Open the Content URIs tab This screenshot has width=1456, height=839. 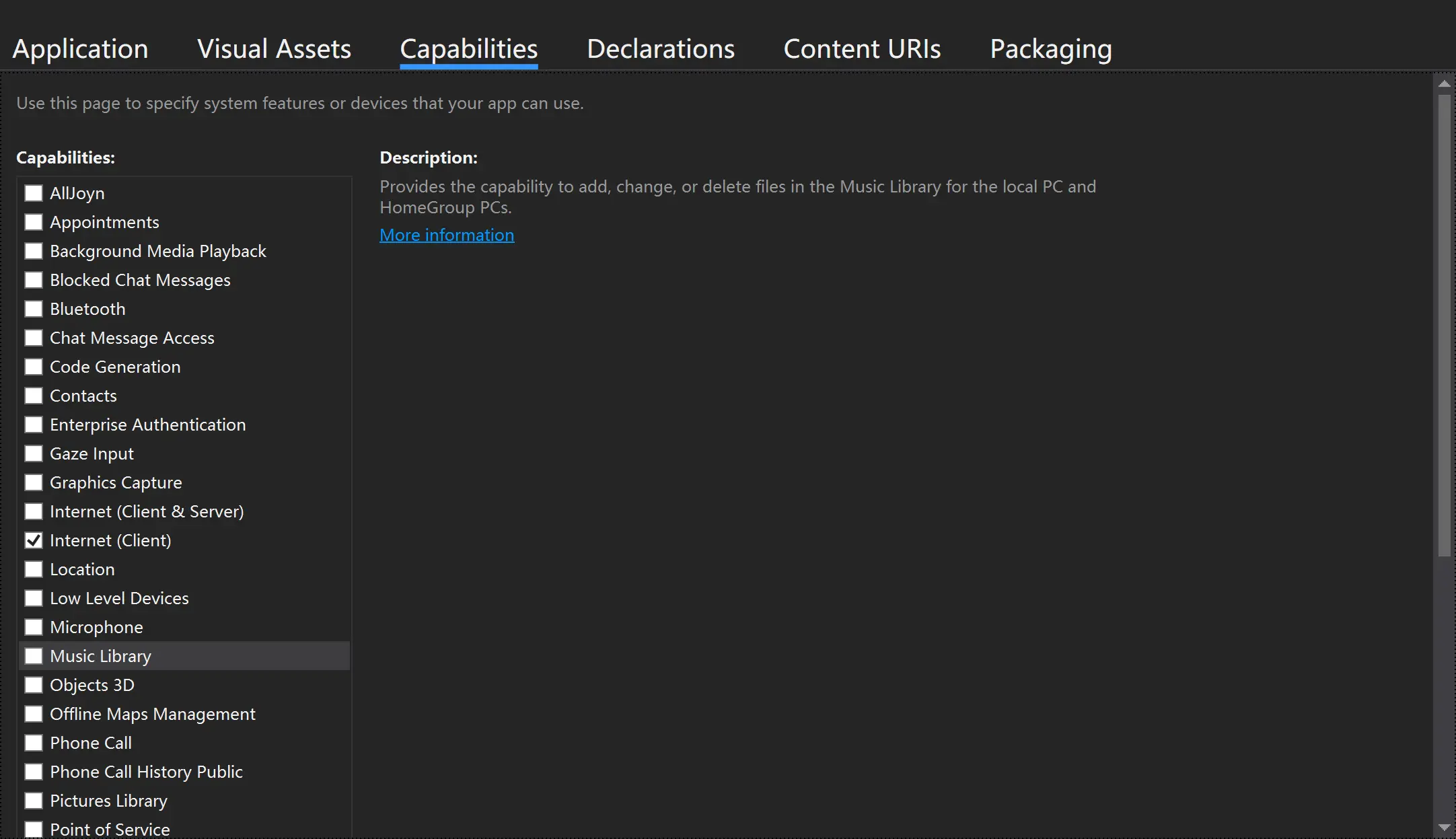862,49
